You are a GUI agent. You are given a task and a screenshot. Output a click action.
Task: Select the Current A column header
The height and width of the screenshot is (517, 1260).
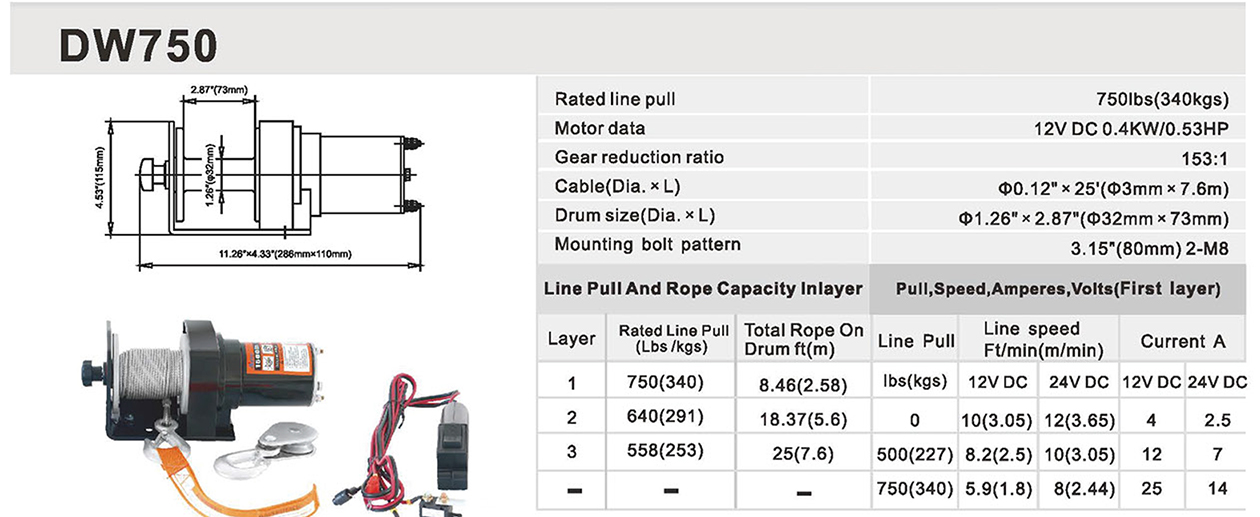[x=1182, y=340]
